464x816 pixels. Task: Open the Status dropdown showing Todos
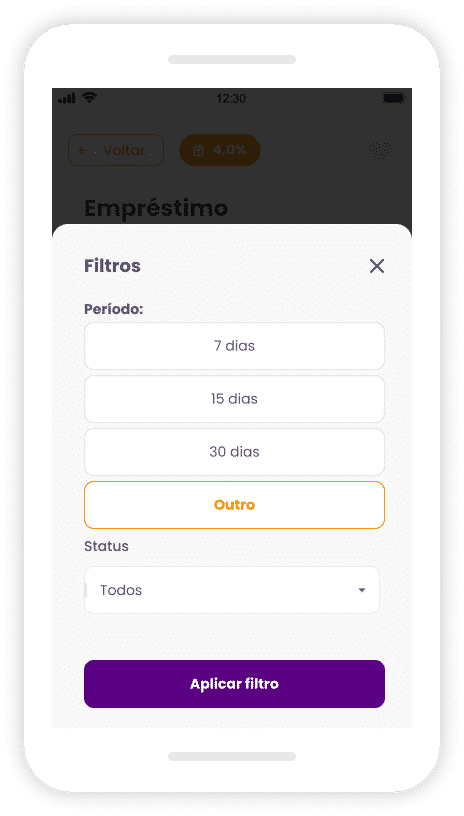click(232, 590)
